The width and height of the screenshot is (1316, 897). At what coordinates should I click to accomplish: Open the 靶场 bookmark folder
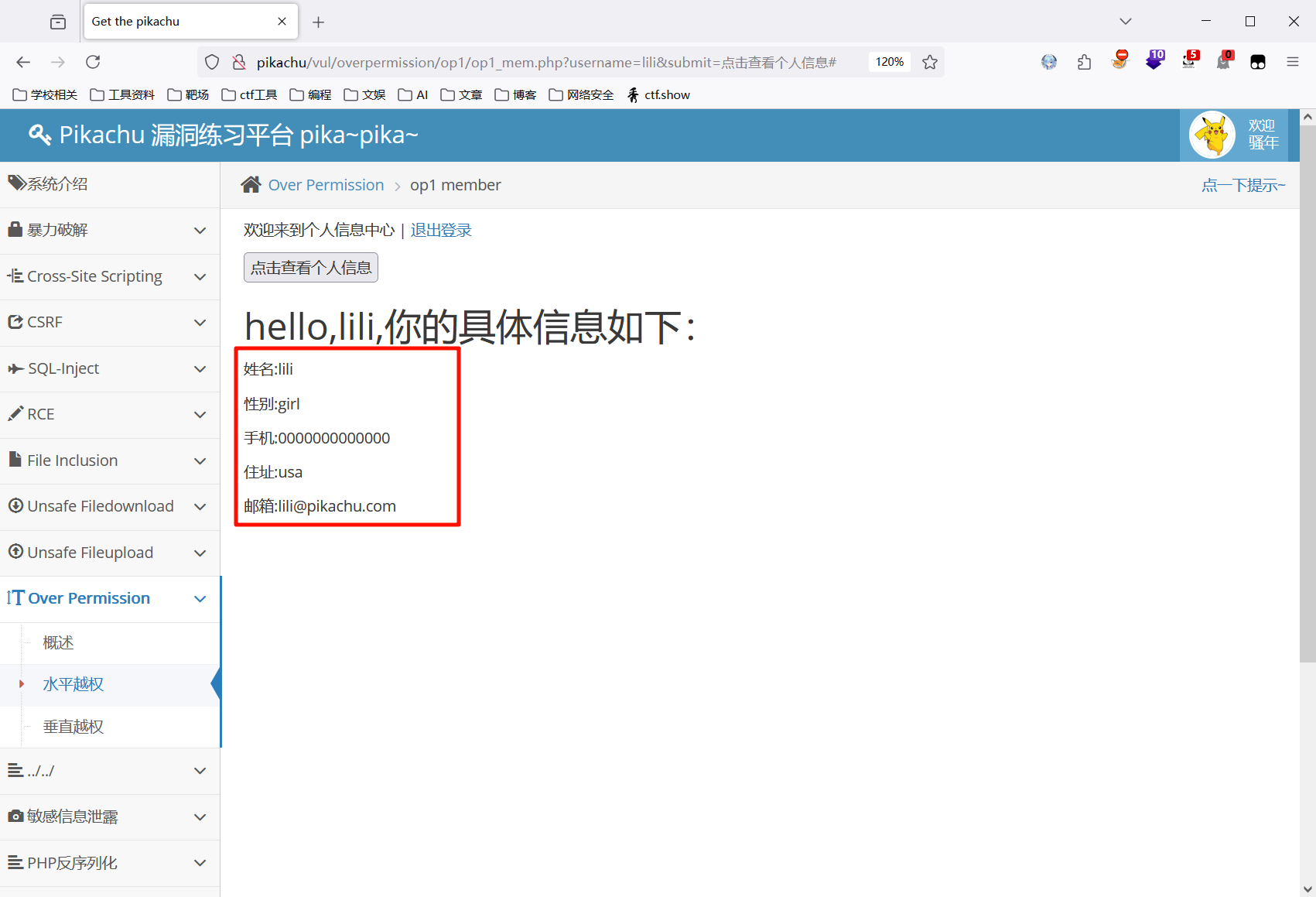188,94
